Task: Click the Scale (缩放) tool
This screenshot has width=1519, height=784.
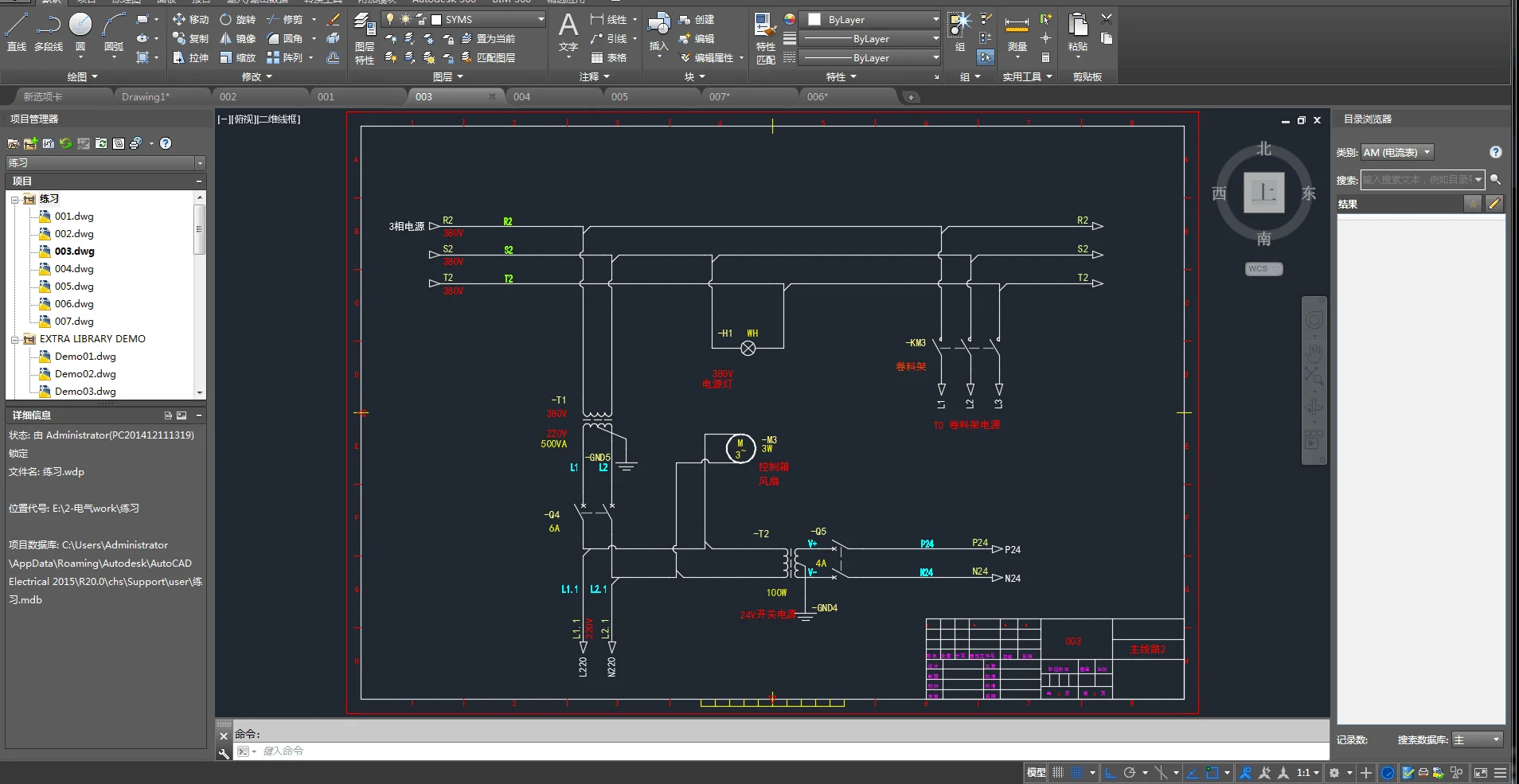Action: 238,57
